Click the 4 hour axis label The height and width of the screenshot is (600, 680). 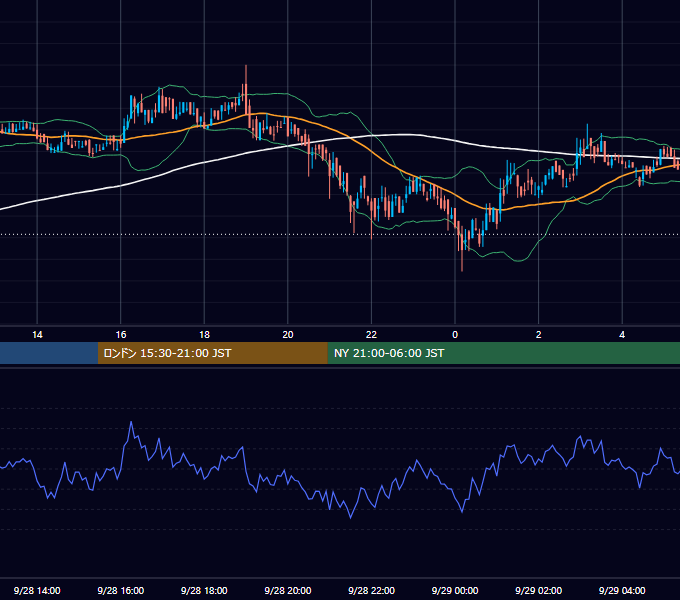(x=622, y=335)
